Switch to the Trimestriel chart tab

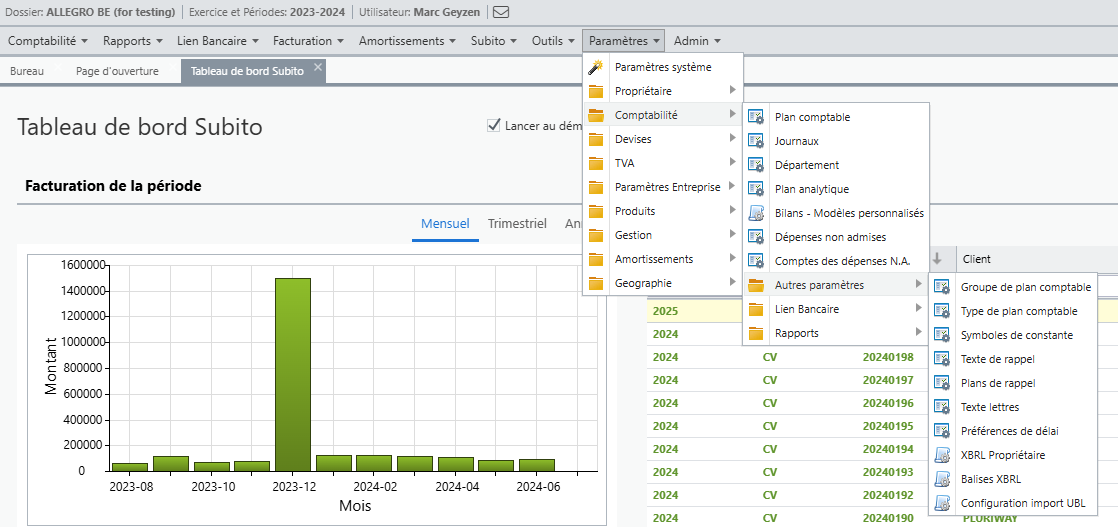pyautogui.click(x=517, y=223)
